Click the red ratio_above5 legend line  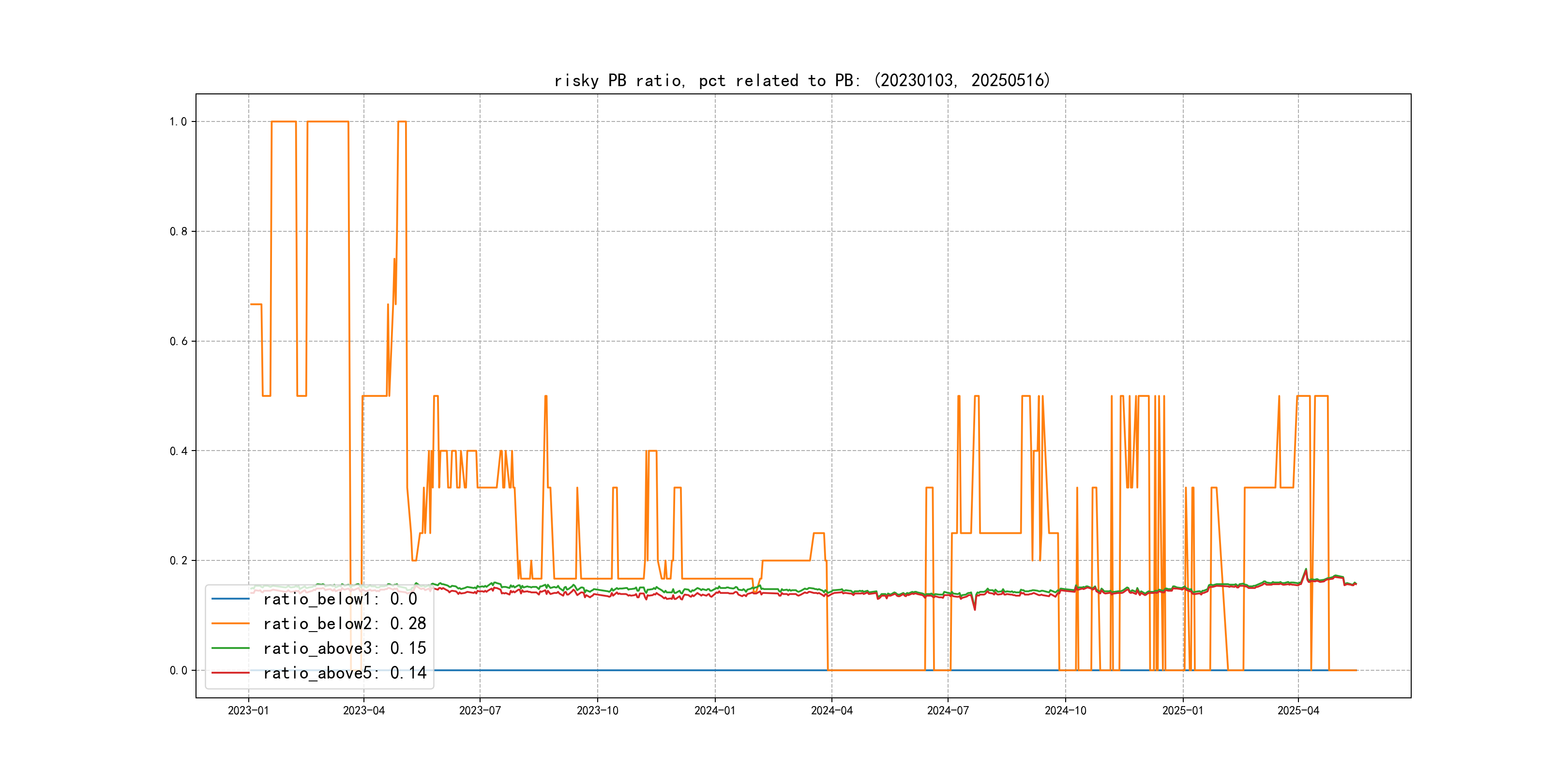point(230,673)
